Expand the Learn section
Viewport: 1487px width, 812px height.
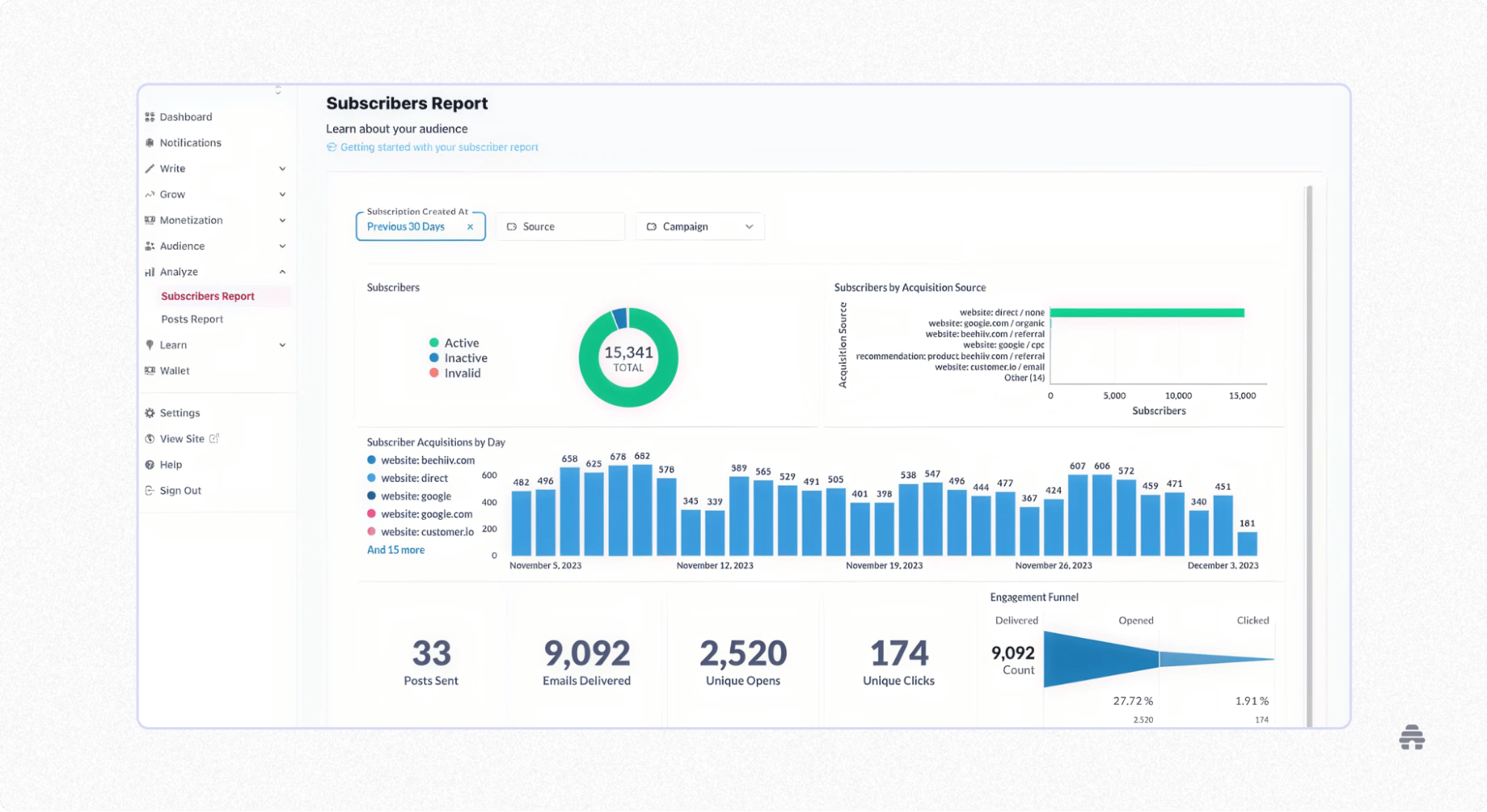click(282, 344)
